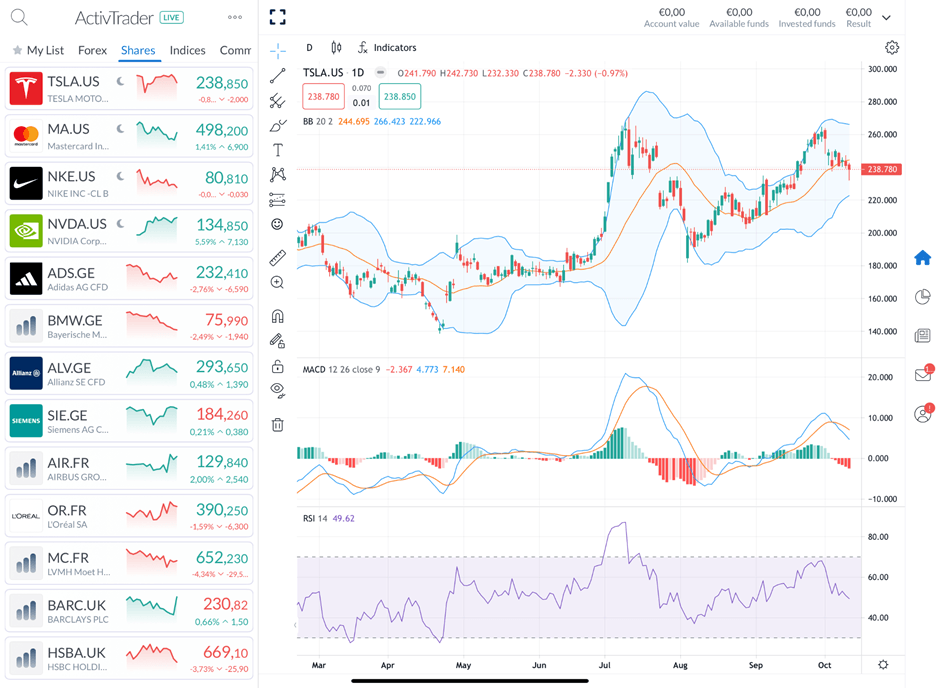Click the MACD 12 26 close 9 legend
Viewport: 940px width, 688px height.
[x=341, y=370]
